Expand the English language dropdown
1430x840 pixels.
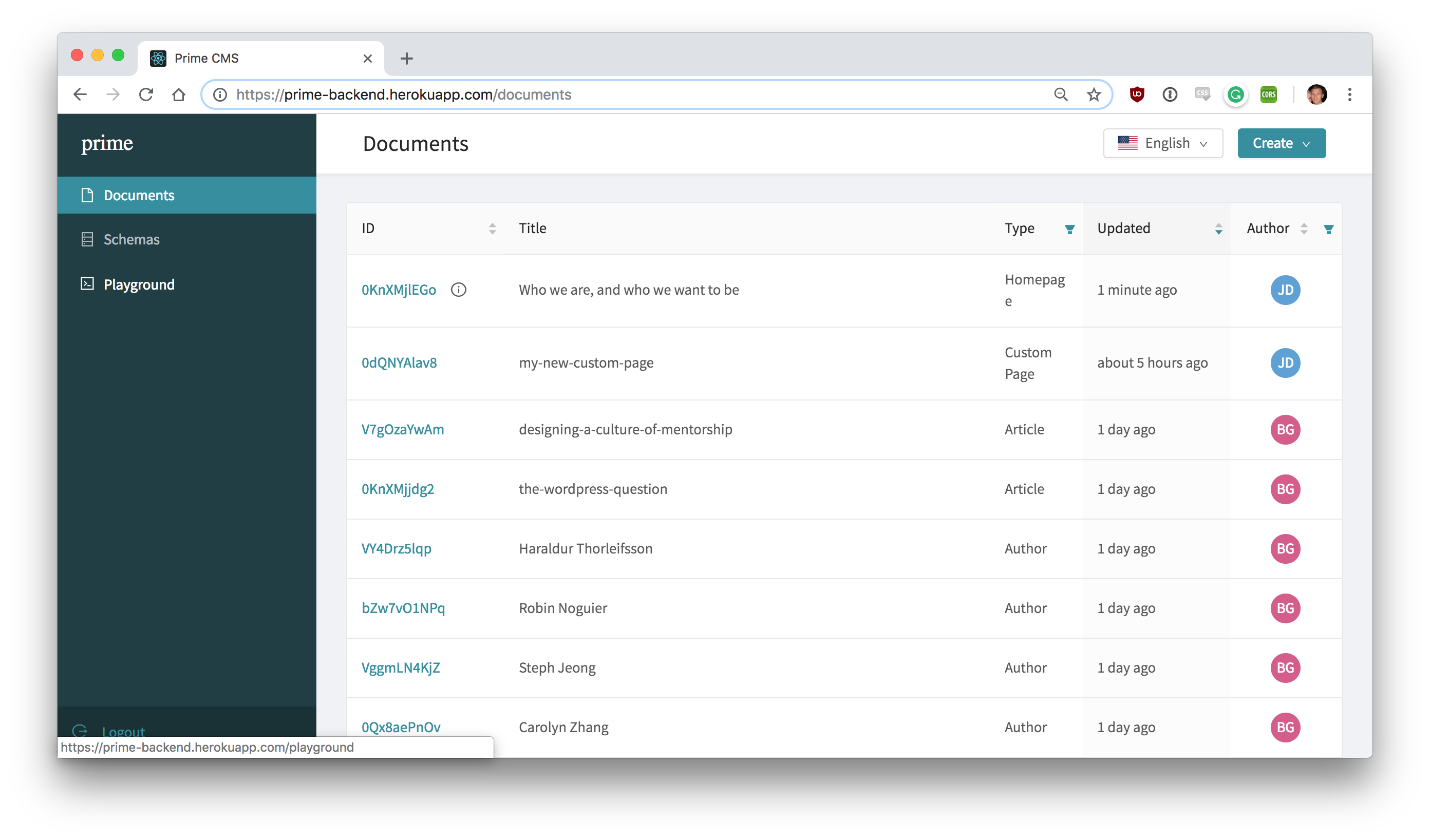coord(1162,143)
